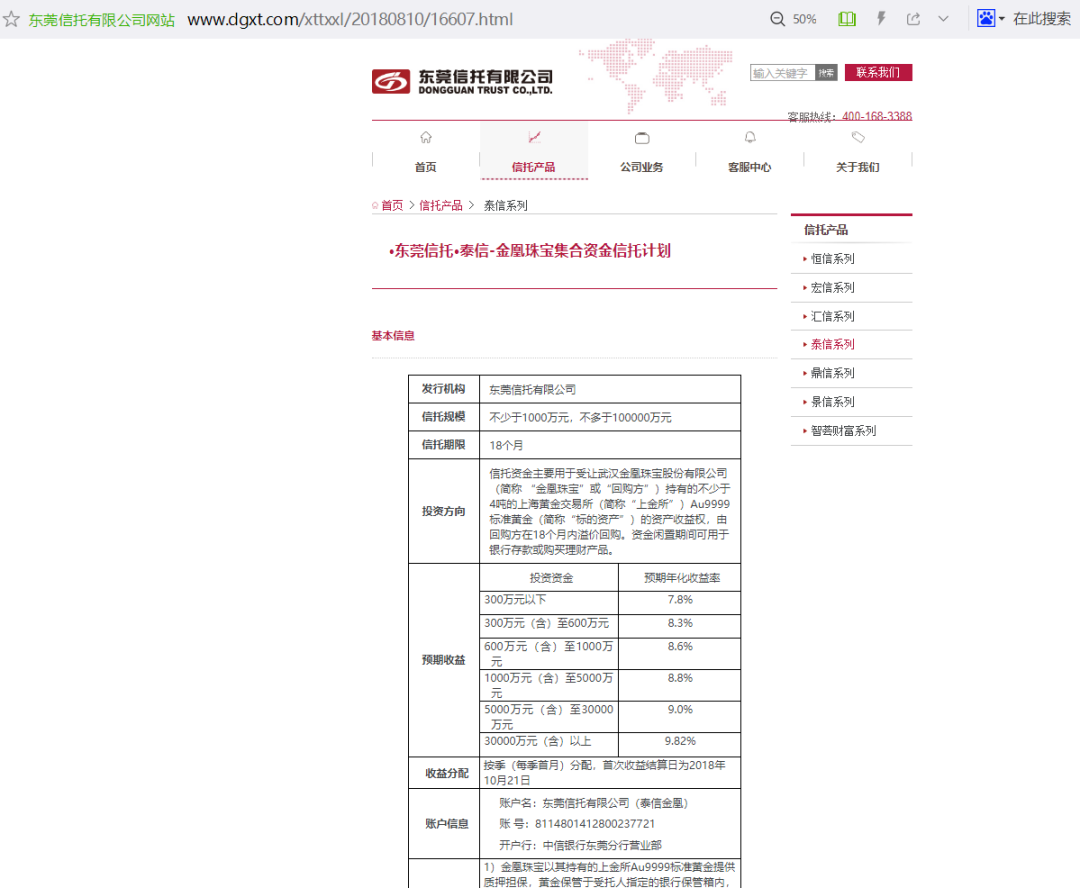Click account number 8114801412800237721
This screenshot has height=888, width=1080.
coord(595,824)
